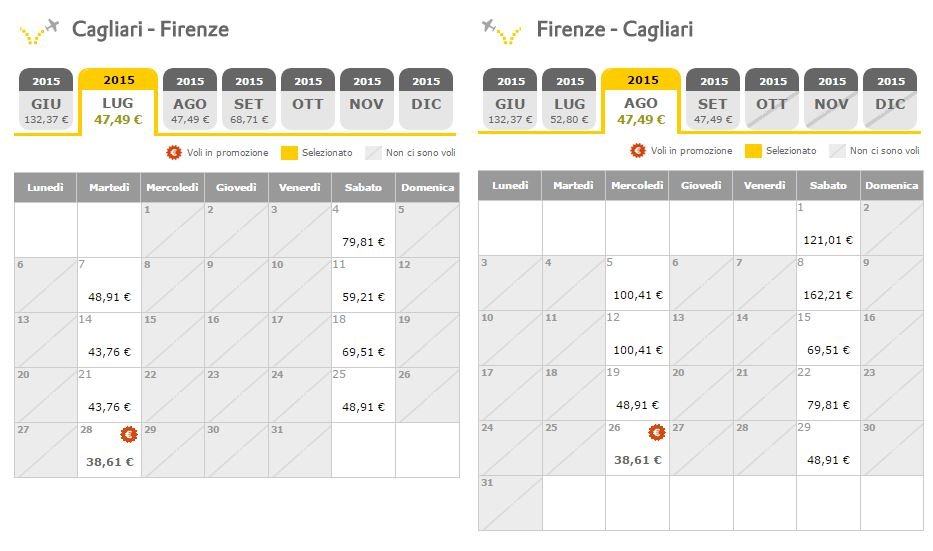Click the promo euro badge on August 26
This screenshot has height=551, width=933.
point(656,433)
